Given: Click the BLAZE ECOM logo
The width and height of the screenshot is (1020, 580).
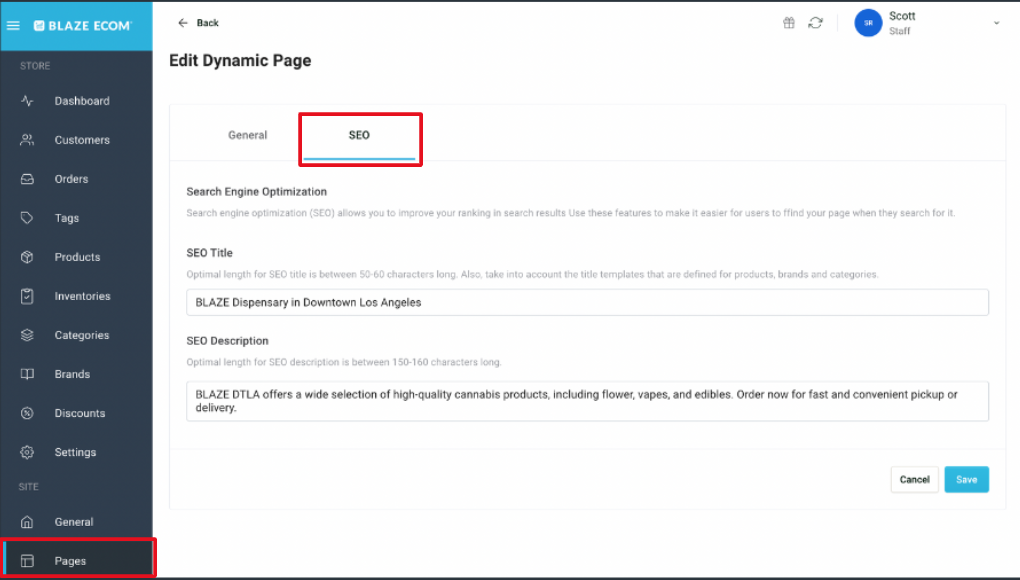Looking at the screenshot, I should click(83, 25).
